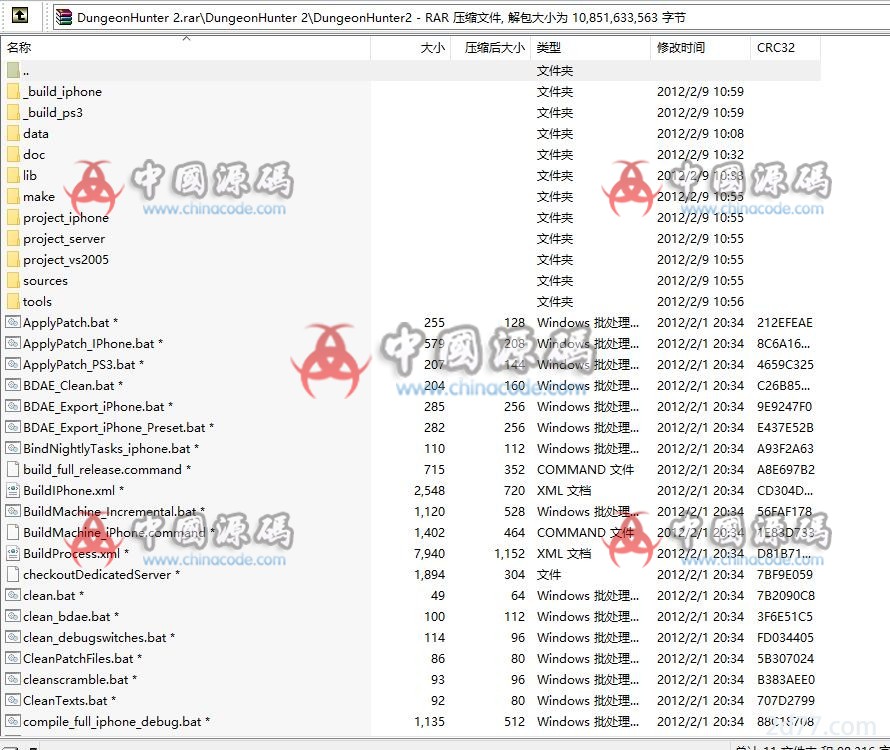Select the _build_iphone folder icon
Viewport: 890px width, 750px height.
coord(13,92)
